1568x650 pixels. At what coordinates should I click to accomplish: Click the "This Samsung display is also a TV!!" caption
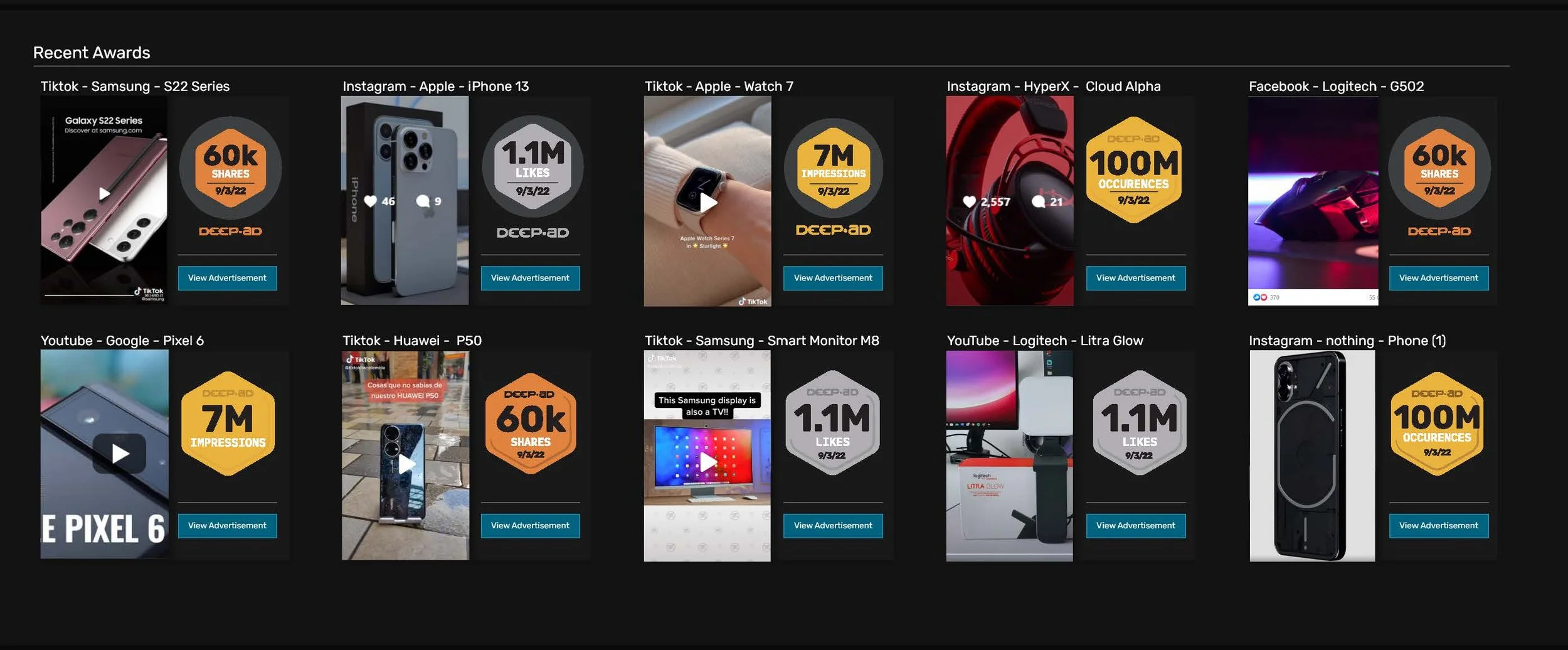point(707,406)
